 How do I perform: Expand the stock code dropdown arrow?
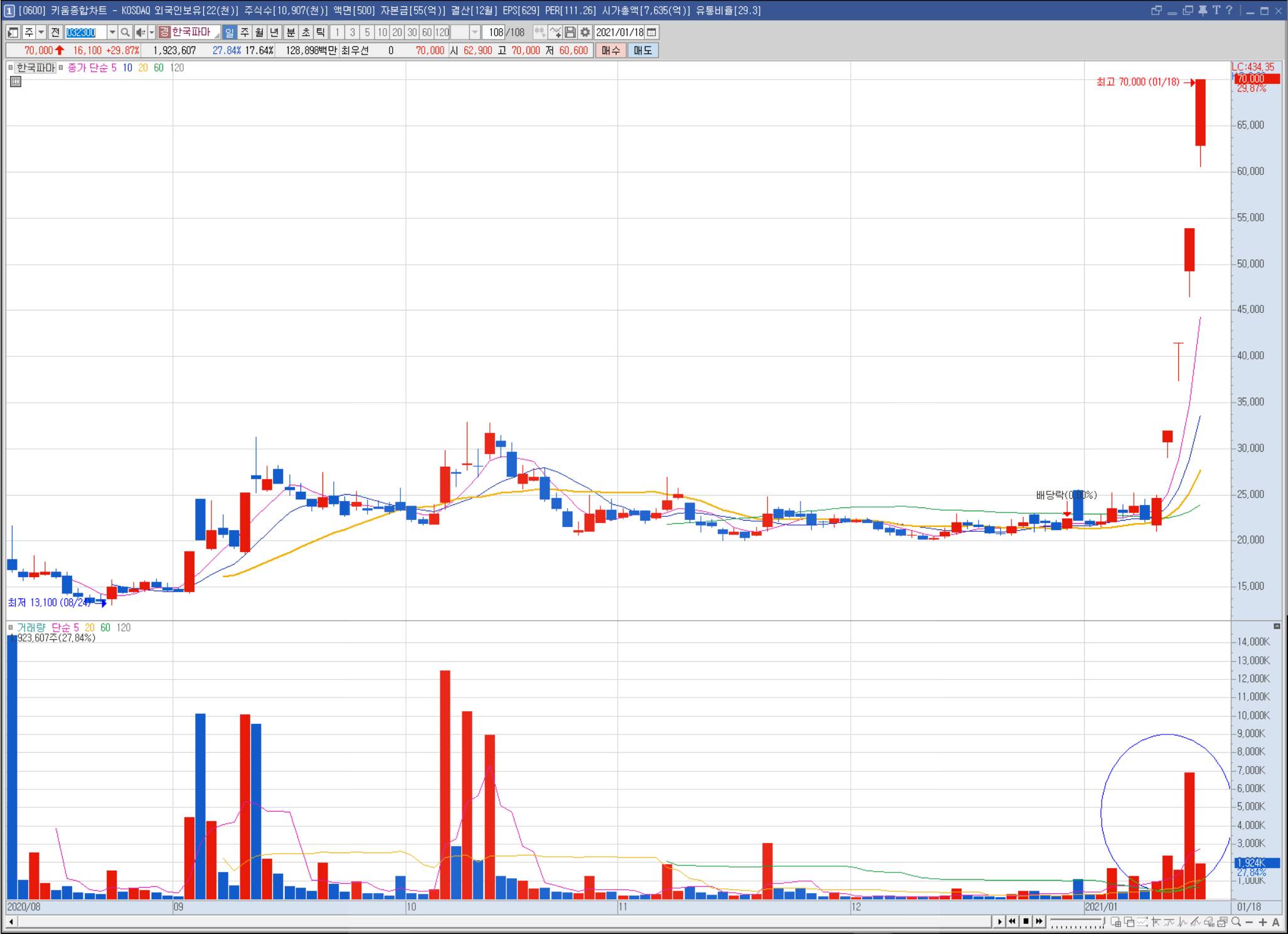pyautogui.click(x=112, y=33)
